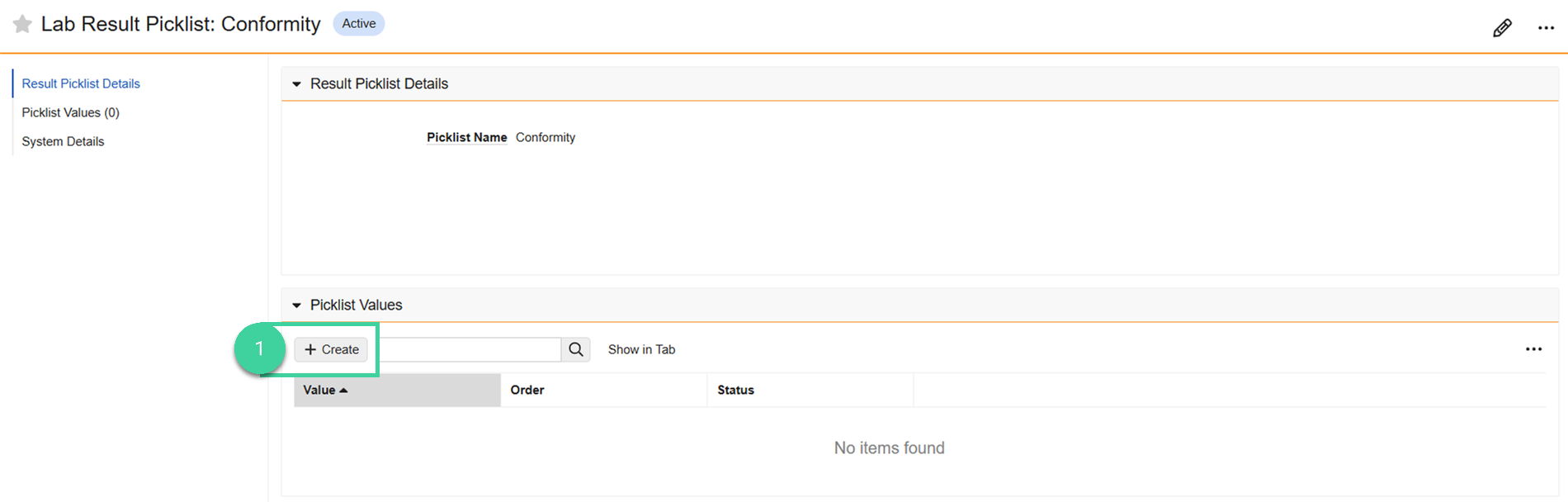This screenshot has height=502, width=1568.
Task: Select the Result Picklist Details sidebar item
Action: [81, 83]
